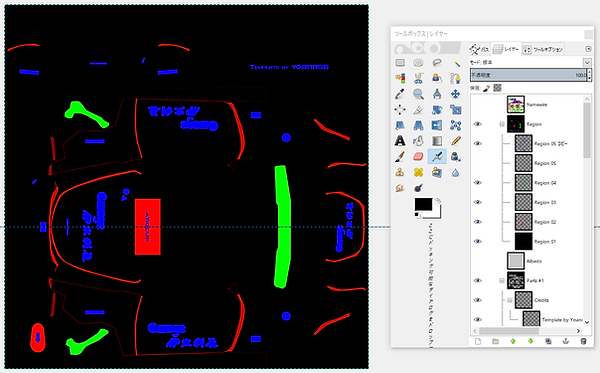
Task: Hide the Region 03 layer
Action: click(x=477, y=202)
